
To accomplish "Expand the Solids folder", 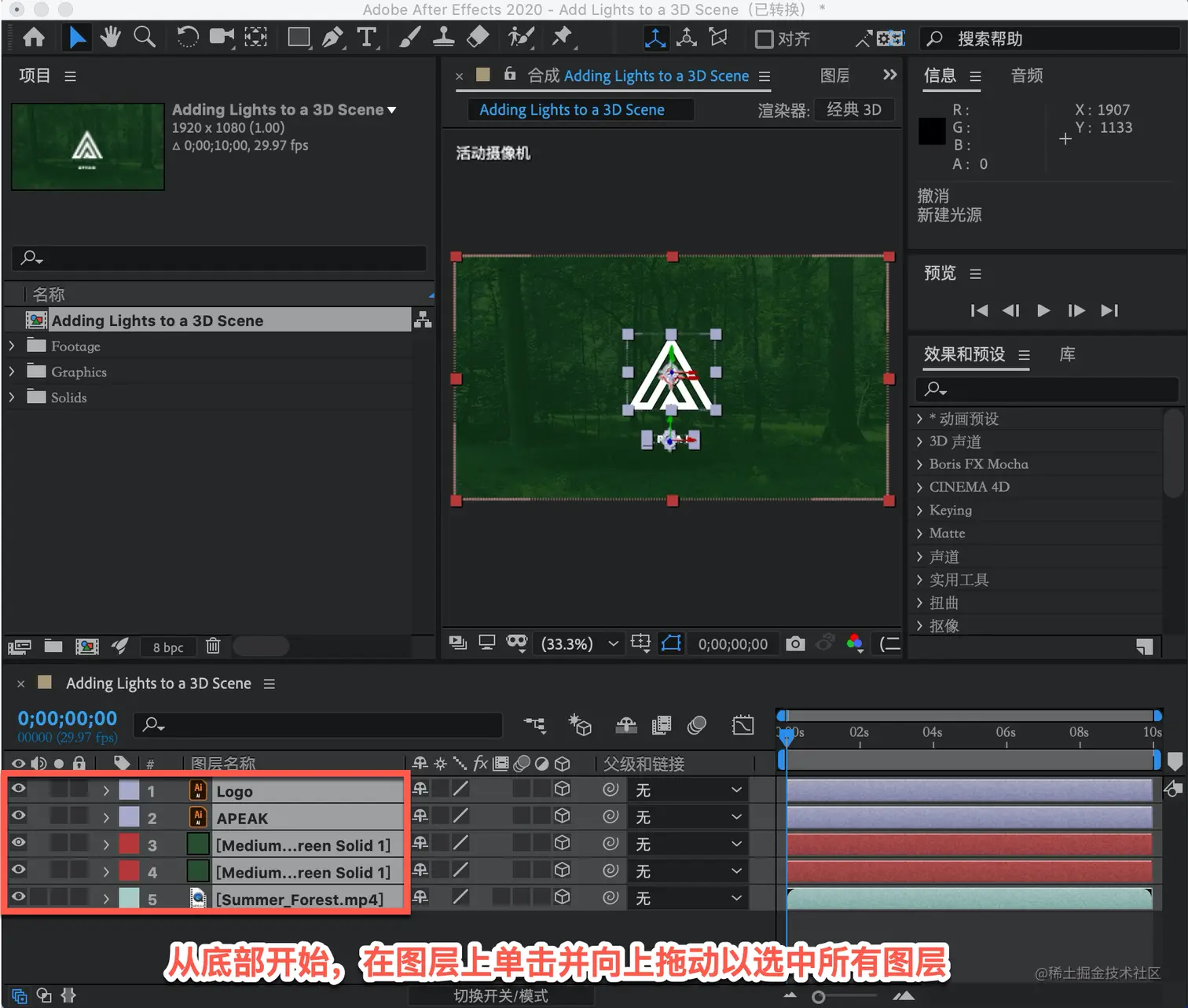I will pos(12,398).
